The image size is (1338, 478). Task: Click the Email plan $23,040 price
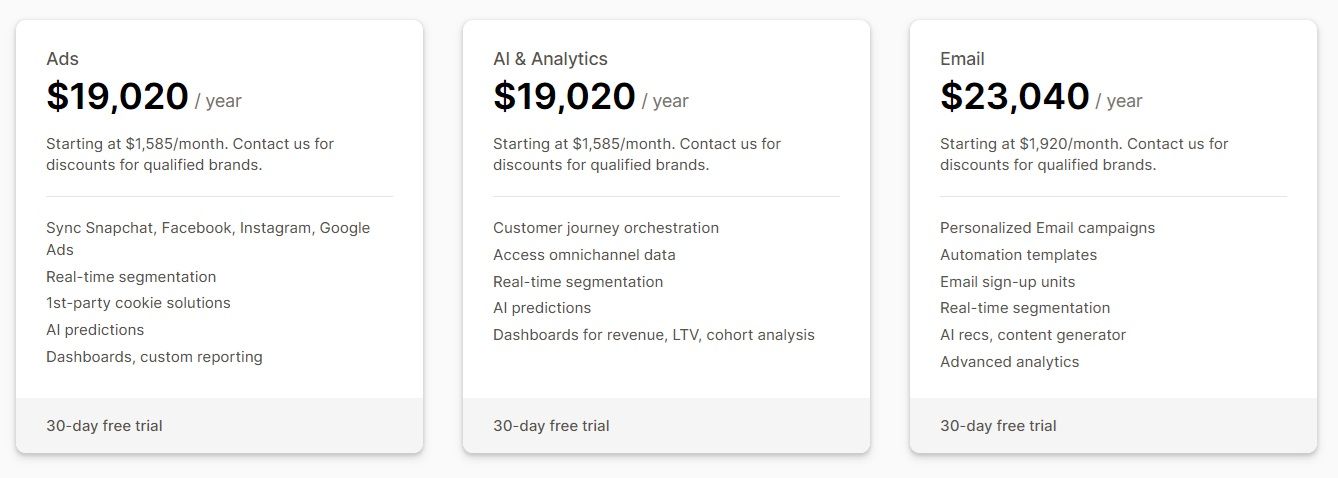[x=1014, y=97]
